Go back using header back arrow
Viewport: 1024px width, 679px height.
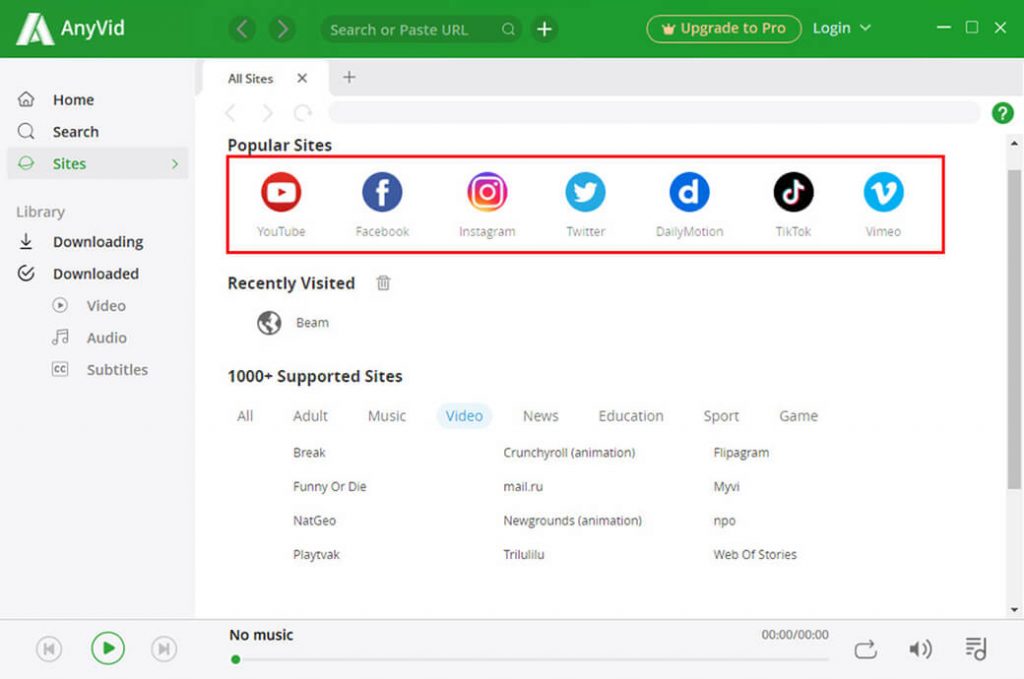click(x=242, y=29)
